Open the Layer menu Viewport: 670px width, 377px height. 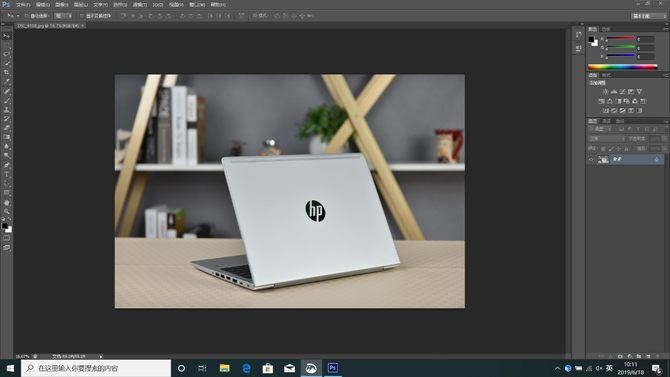tap(81, 5)
